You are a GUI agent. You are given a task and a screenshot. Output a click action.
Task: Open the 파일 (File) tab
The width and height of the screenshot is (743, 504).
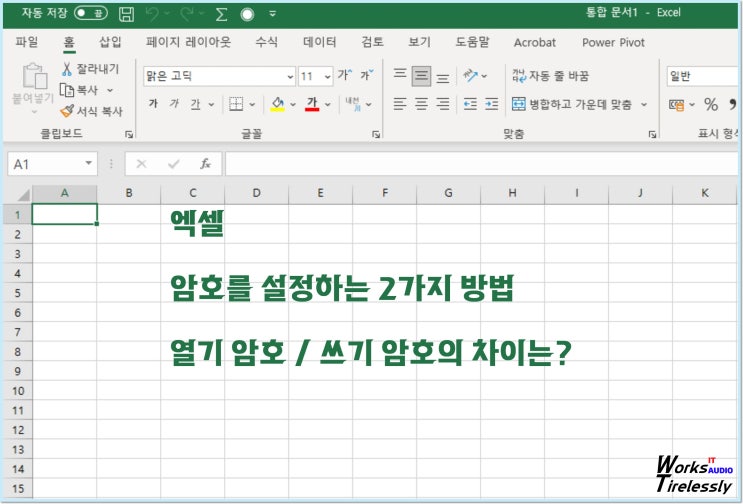[27, 42]
